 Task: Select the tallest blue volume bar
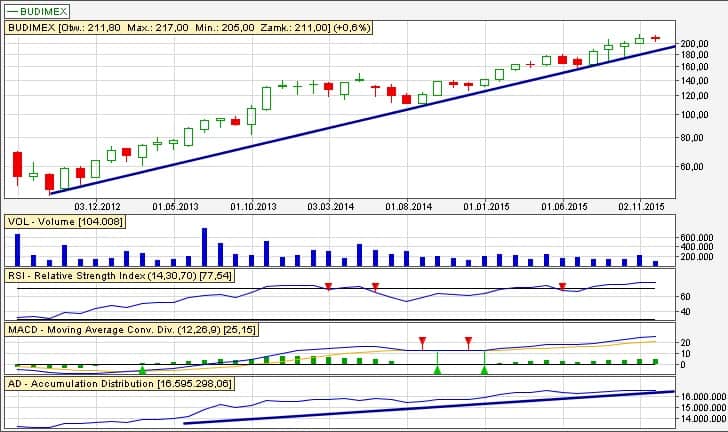tap(204, 246)
